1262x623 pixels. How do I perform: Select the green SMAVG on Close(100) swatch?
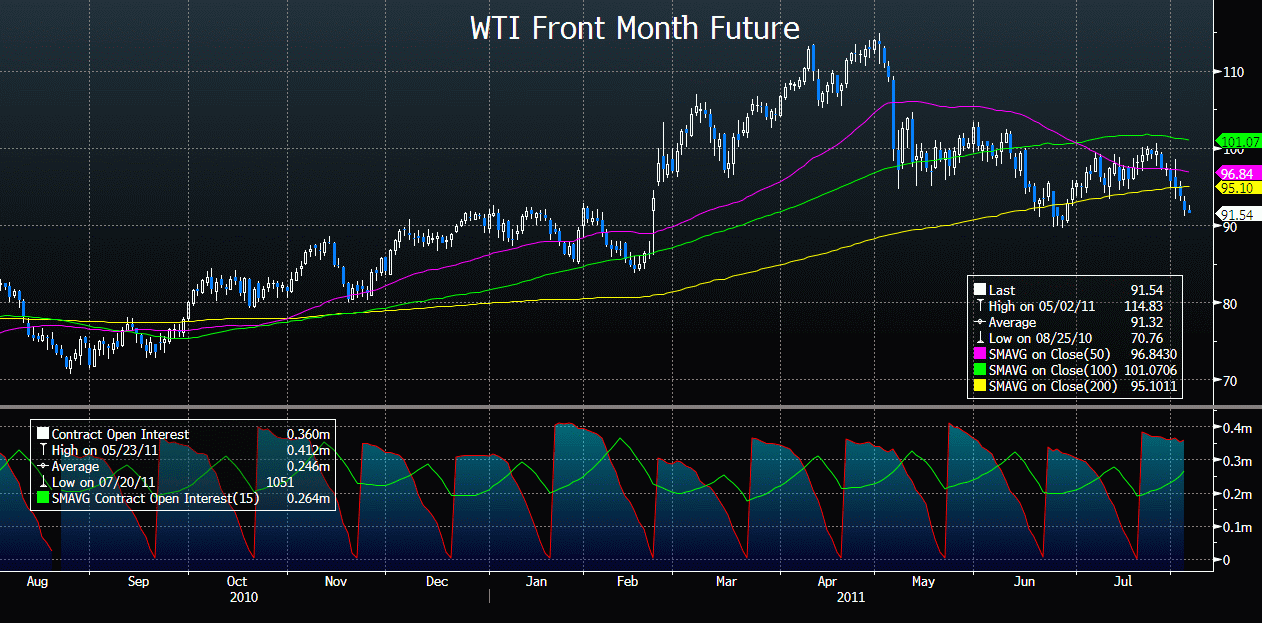click(x=980, y=370)
